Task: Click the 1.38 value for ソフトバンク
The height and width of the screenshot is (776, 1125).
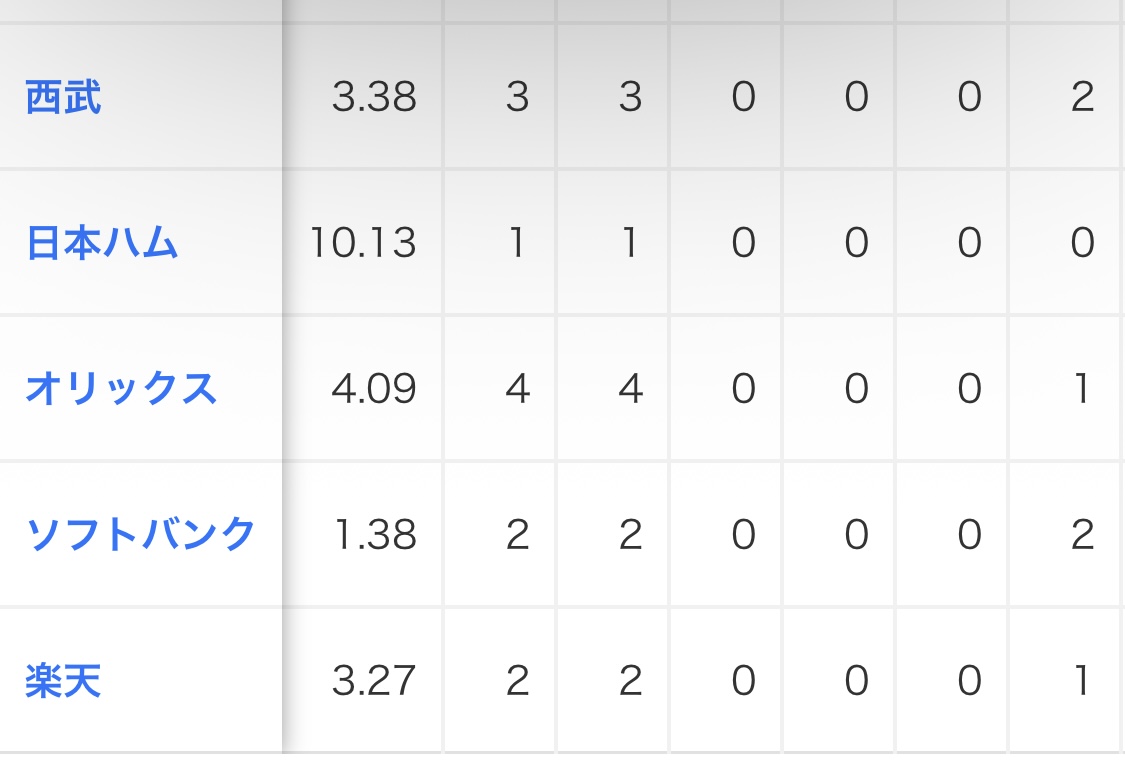Action: click(x=374, y=535)
